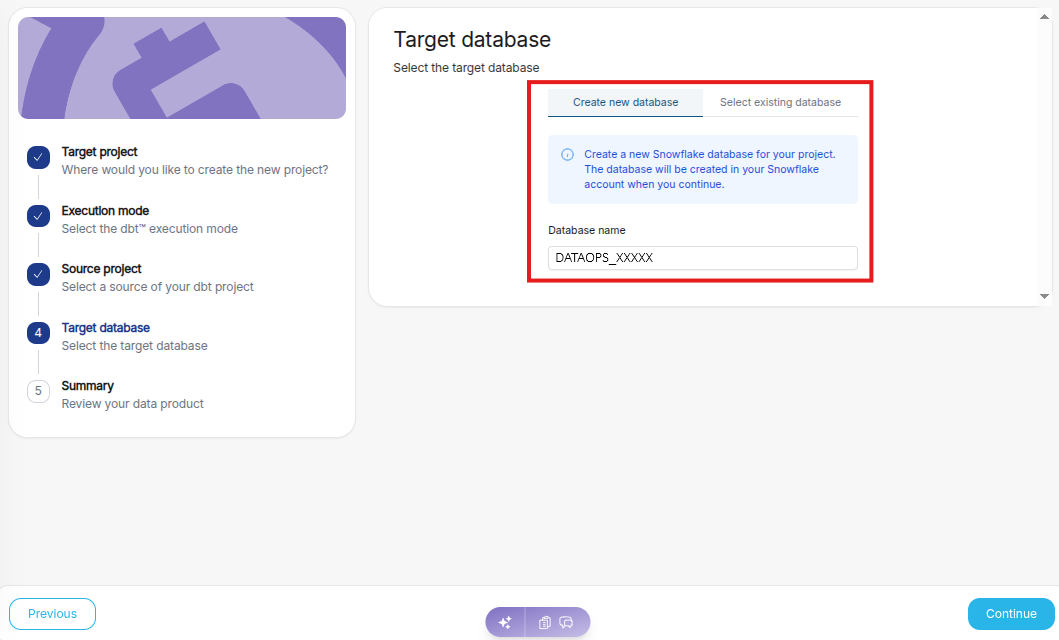Click the info icon in the blue notice
The height and width of the screenshot is (640, 1059).
point(567,155)
